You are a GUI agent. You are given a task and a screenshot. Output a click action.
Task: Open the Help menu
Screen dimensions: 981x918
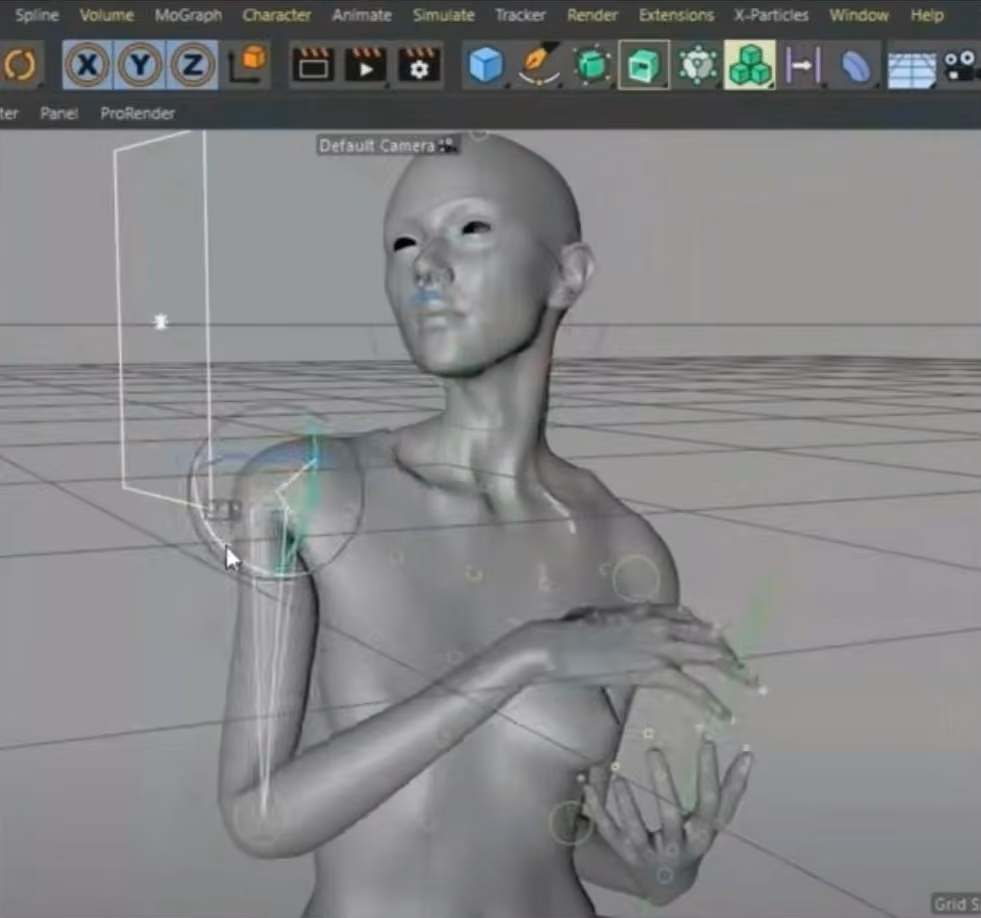pos(927,15)
